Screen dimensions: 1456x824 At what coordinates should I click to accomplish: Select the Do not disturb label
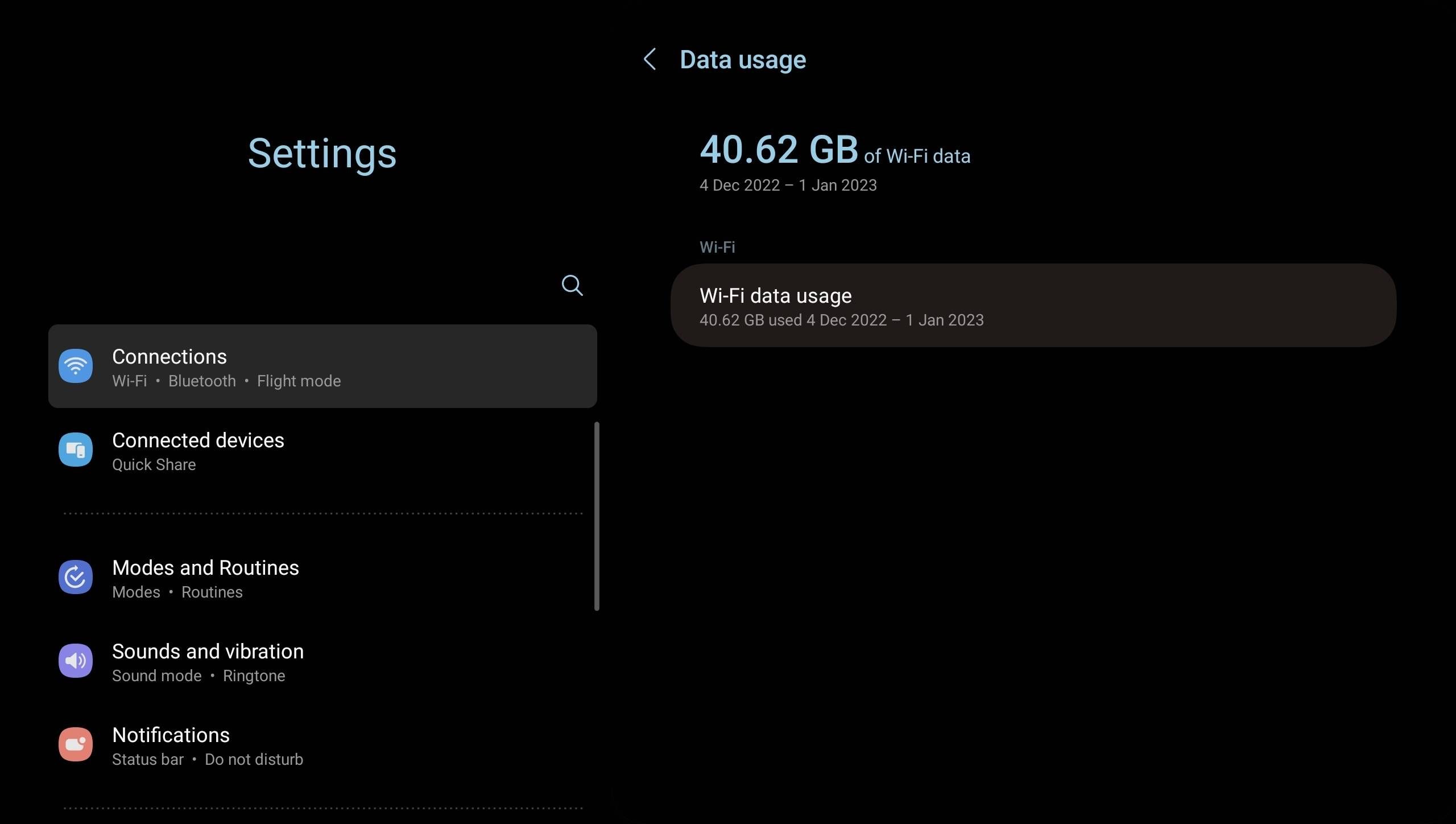click(x=254, y=759)
